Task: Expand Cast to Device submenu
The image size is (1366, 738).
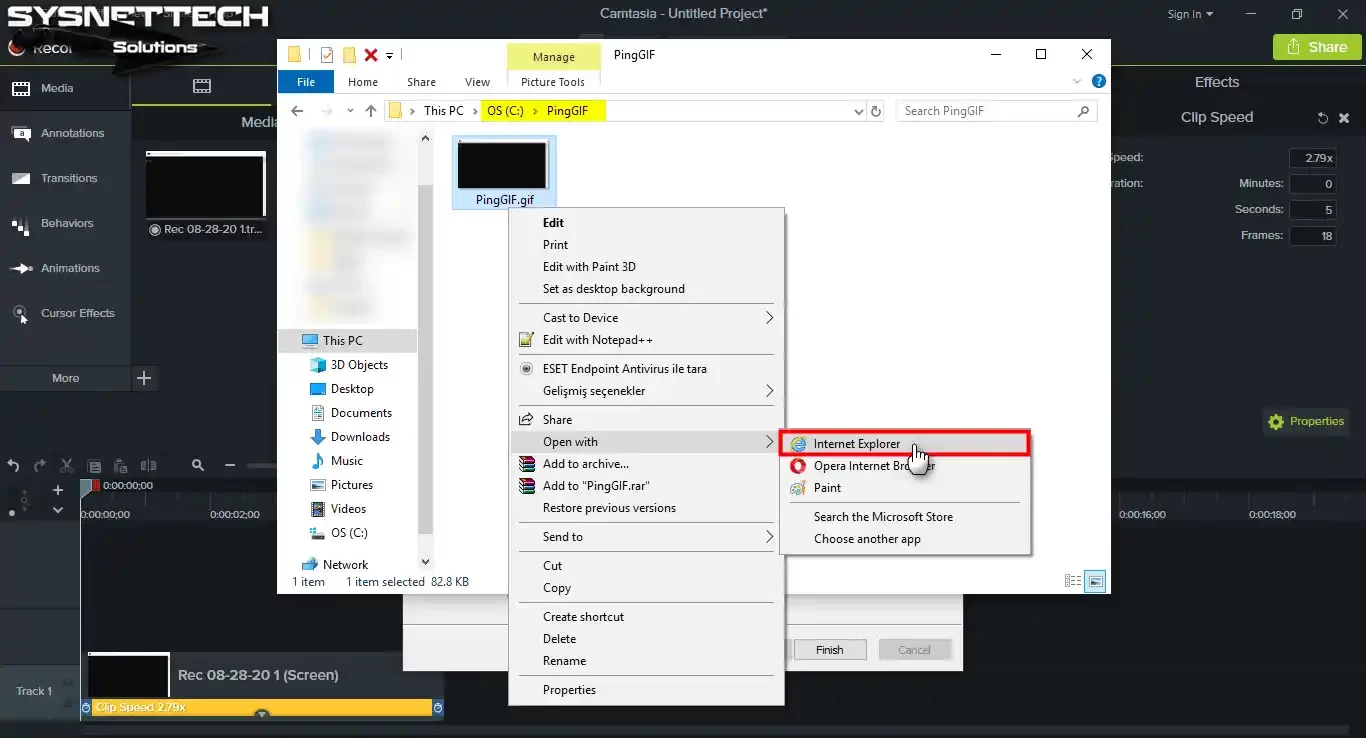Action: (646, 318)
